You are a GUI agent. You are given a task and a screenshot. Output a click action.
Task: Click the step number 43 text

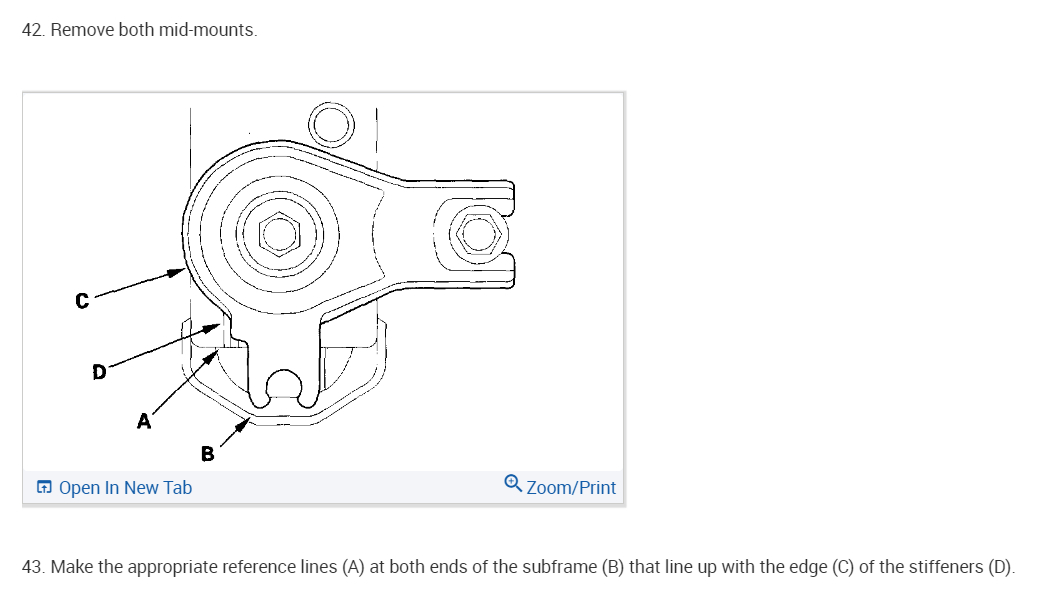34,567
